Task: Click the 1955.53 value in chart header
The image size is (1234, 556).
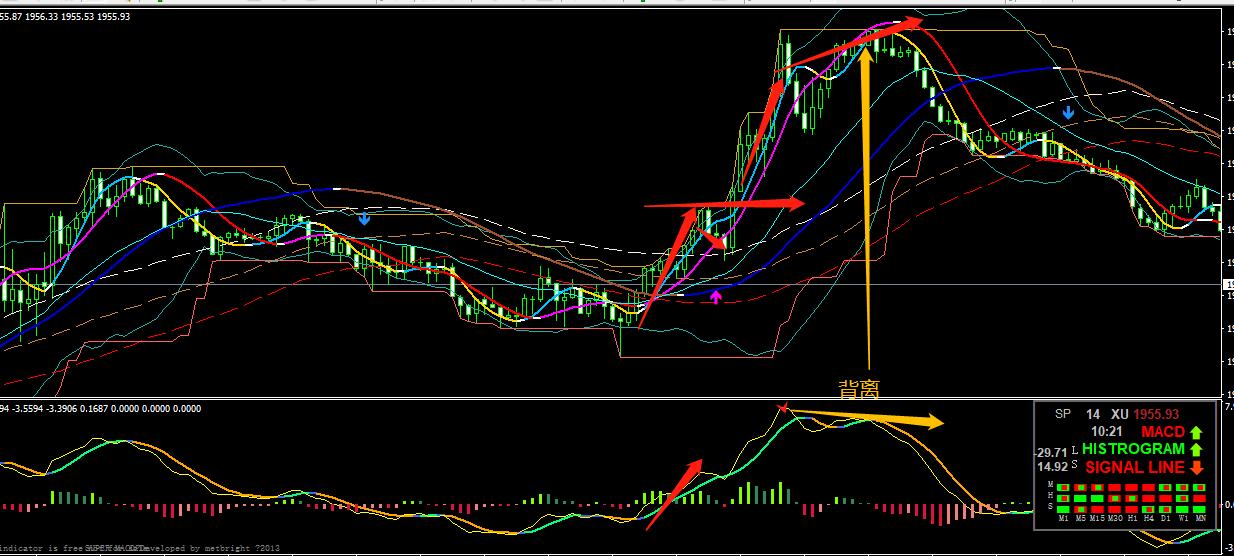Action: coord(78,17)
